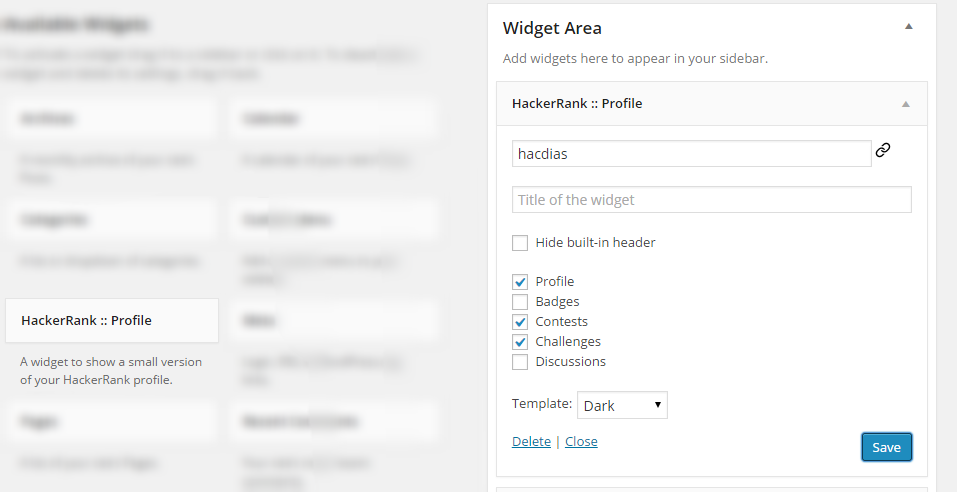
Task: Click the Title of the widget field
Action: pos(711,200)
